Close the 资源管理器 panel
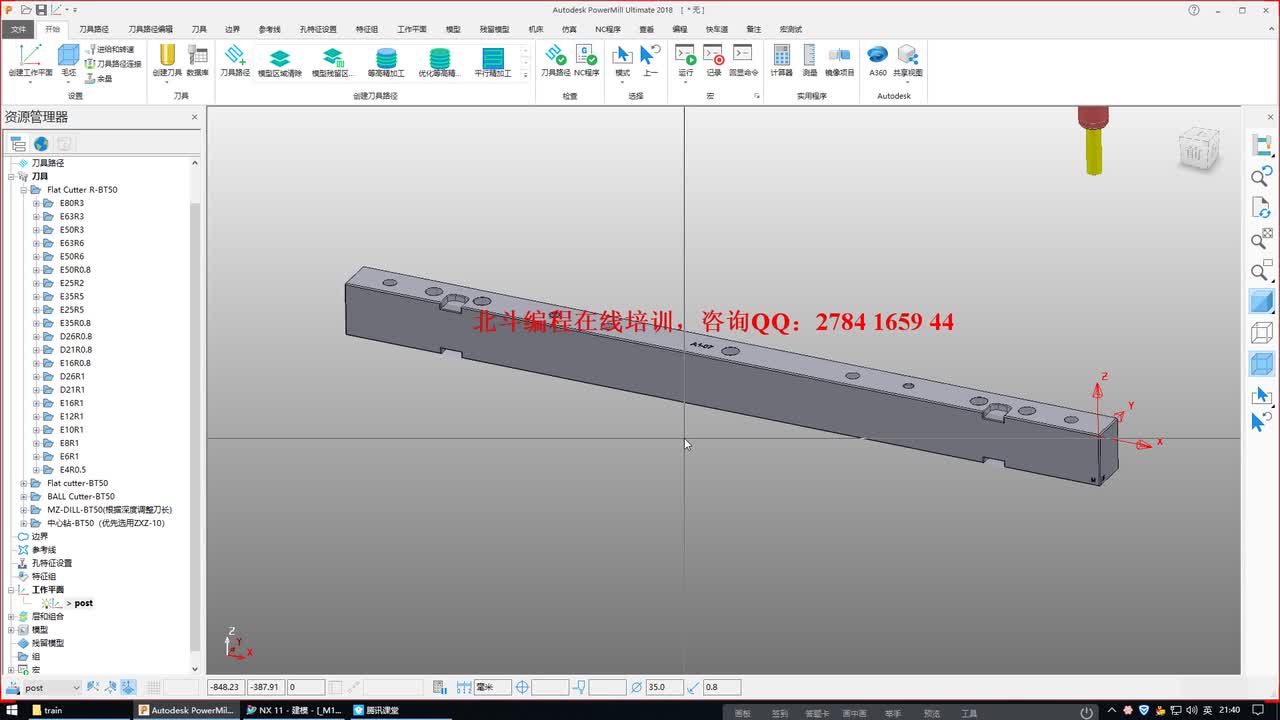The height and width of the screenshot is (720, 1280). [x=195, y=117]
